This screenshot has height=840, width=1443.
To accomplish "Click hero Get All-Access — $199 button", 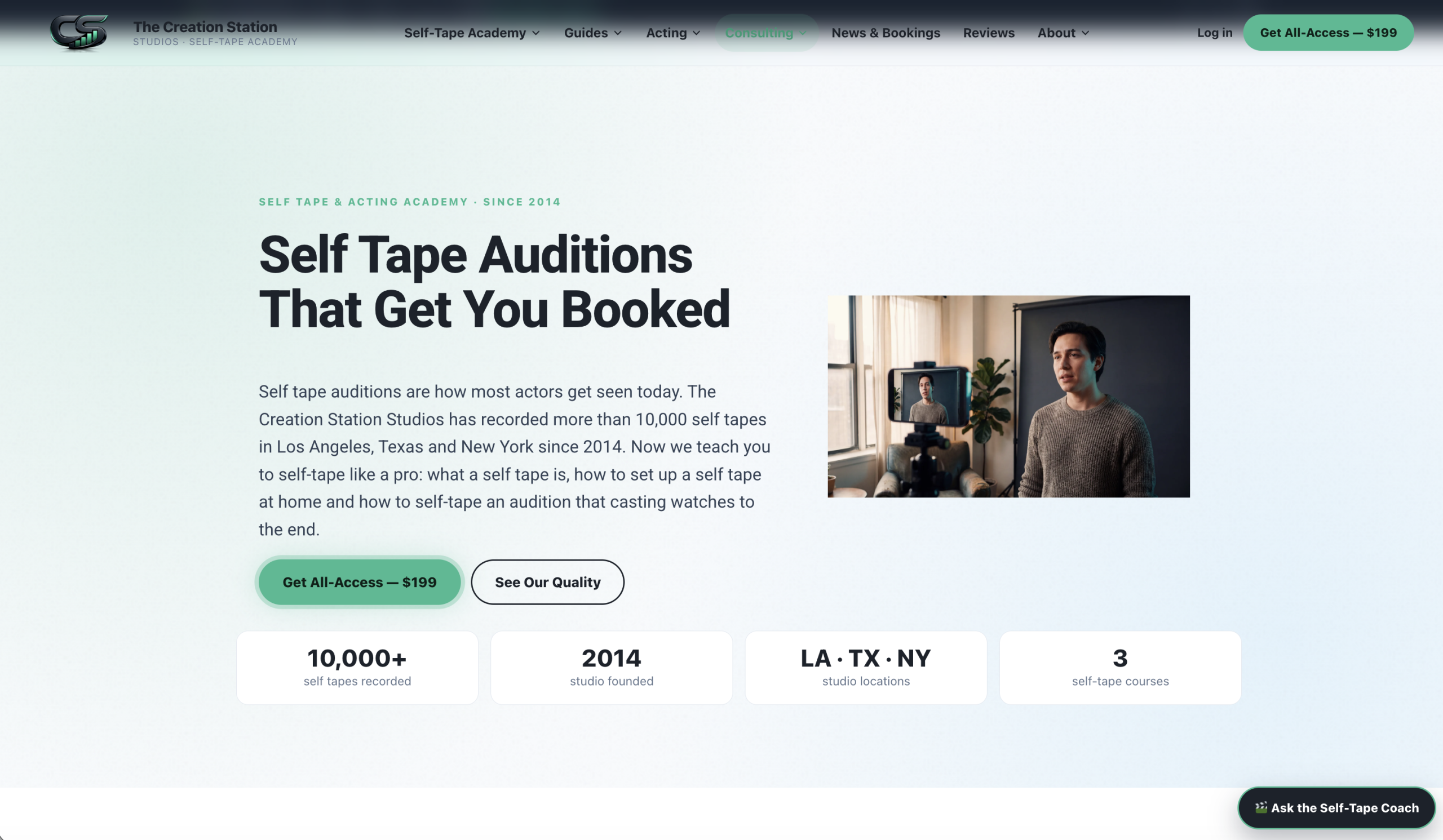I will [360, 582].
